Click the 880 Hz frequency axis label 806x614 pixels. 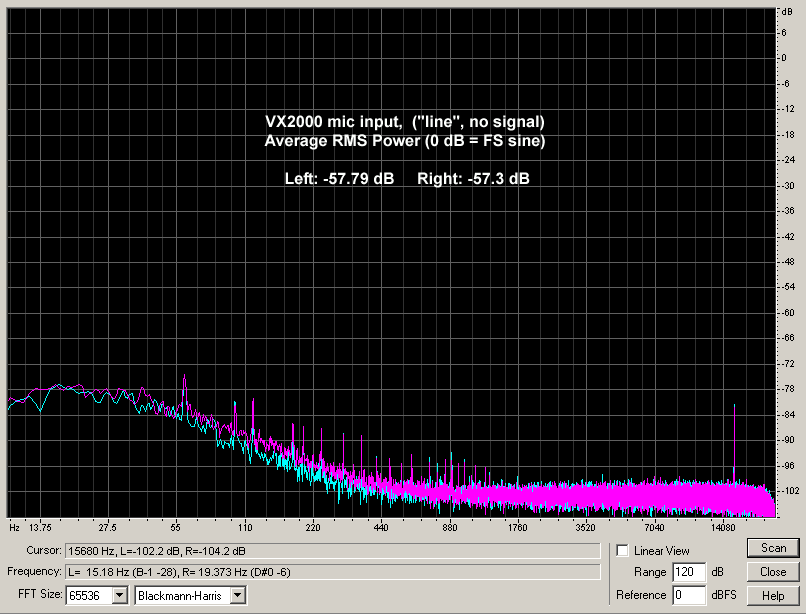coord(449,528)
